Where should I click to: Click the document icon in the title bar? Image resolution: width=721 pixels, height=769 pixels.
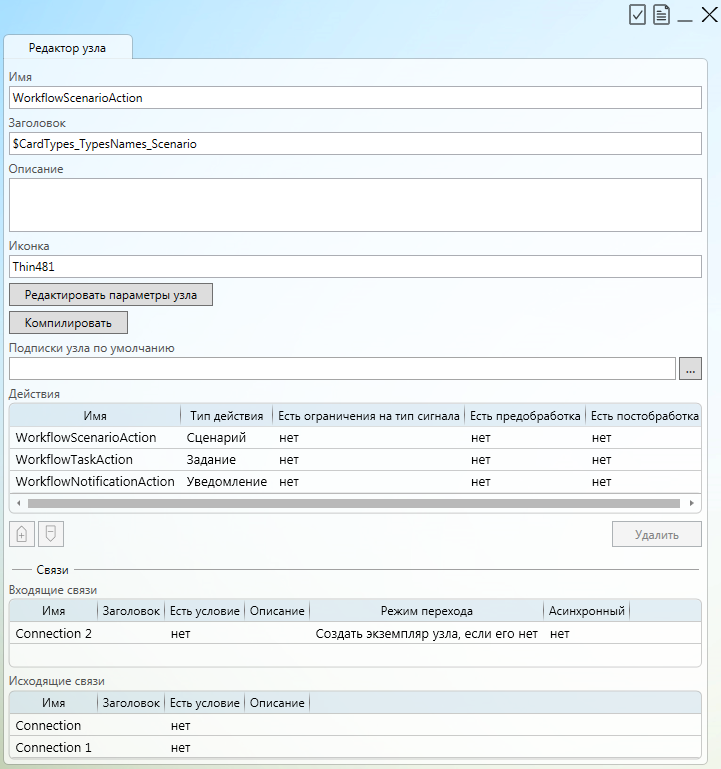661,14
